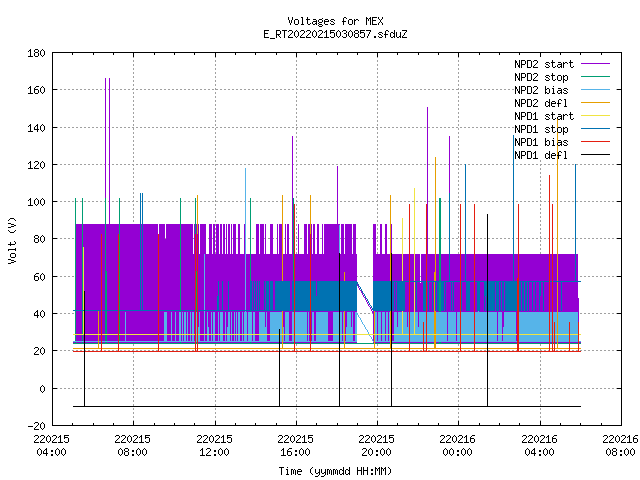Screen dimensions: 640x480
Task: Click the y-axis tick value 100
Action: [x=36, y=202]
